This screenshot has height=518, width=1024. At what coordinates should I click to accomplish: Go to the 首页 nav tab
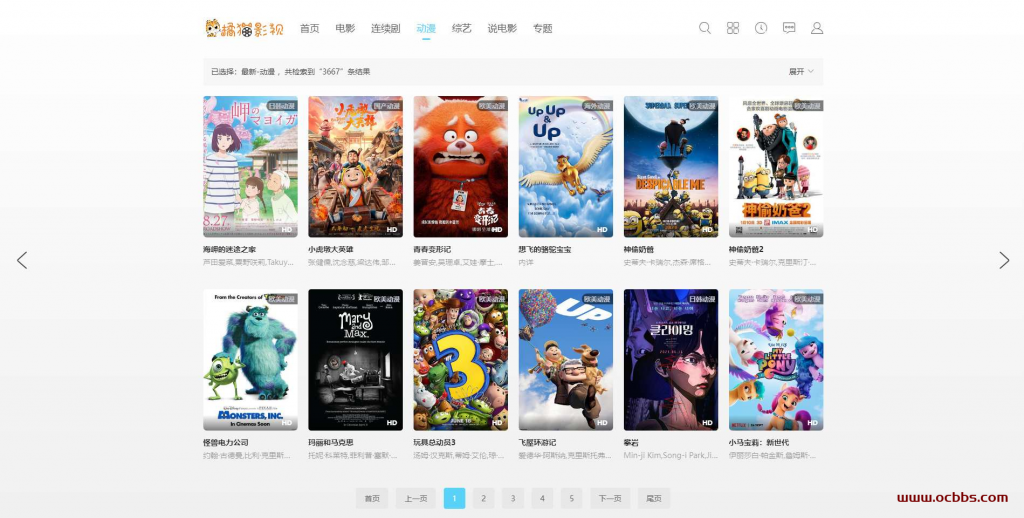[310, 28]
